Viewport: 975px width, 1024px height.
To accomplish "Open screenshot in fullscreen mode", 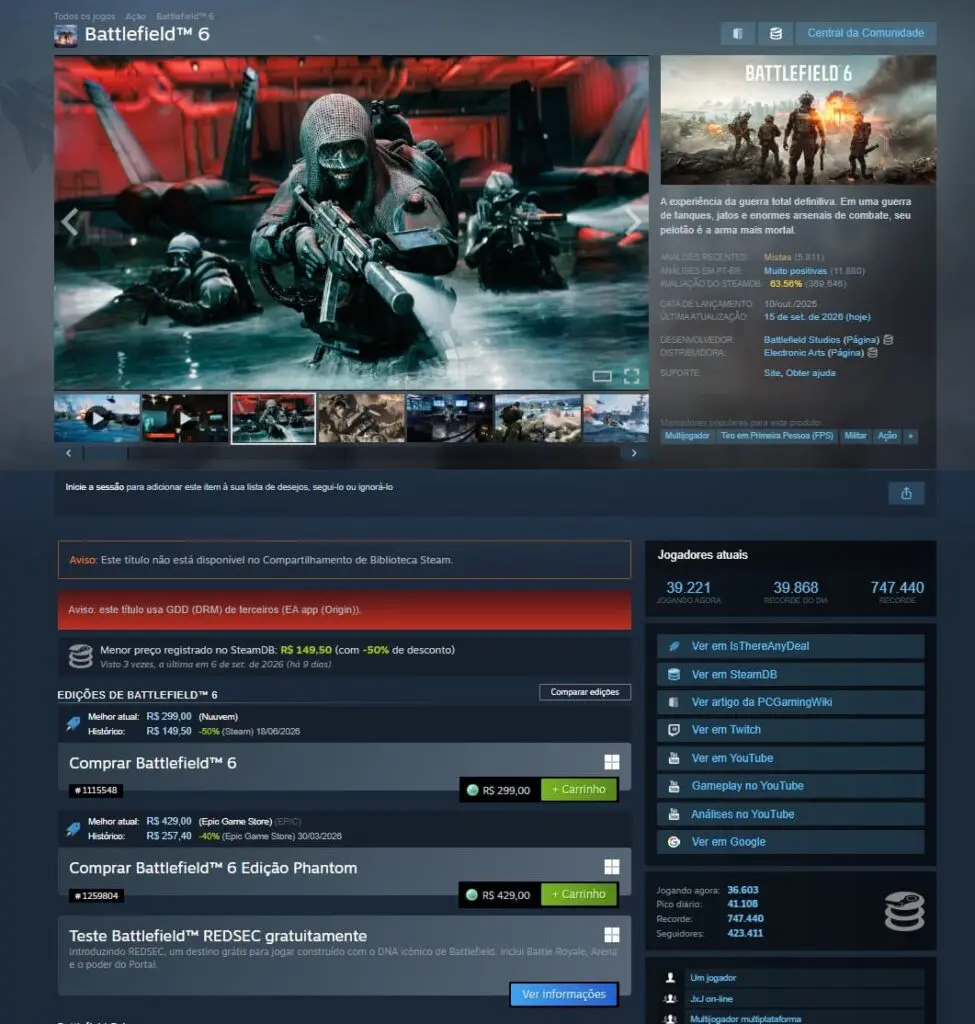I will point(631,376).
